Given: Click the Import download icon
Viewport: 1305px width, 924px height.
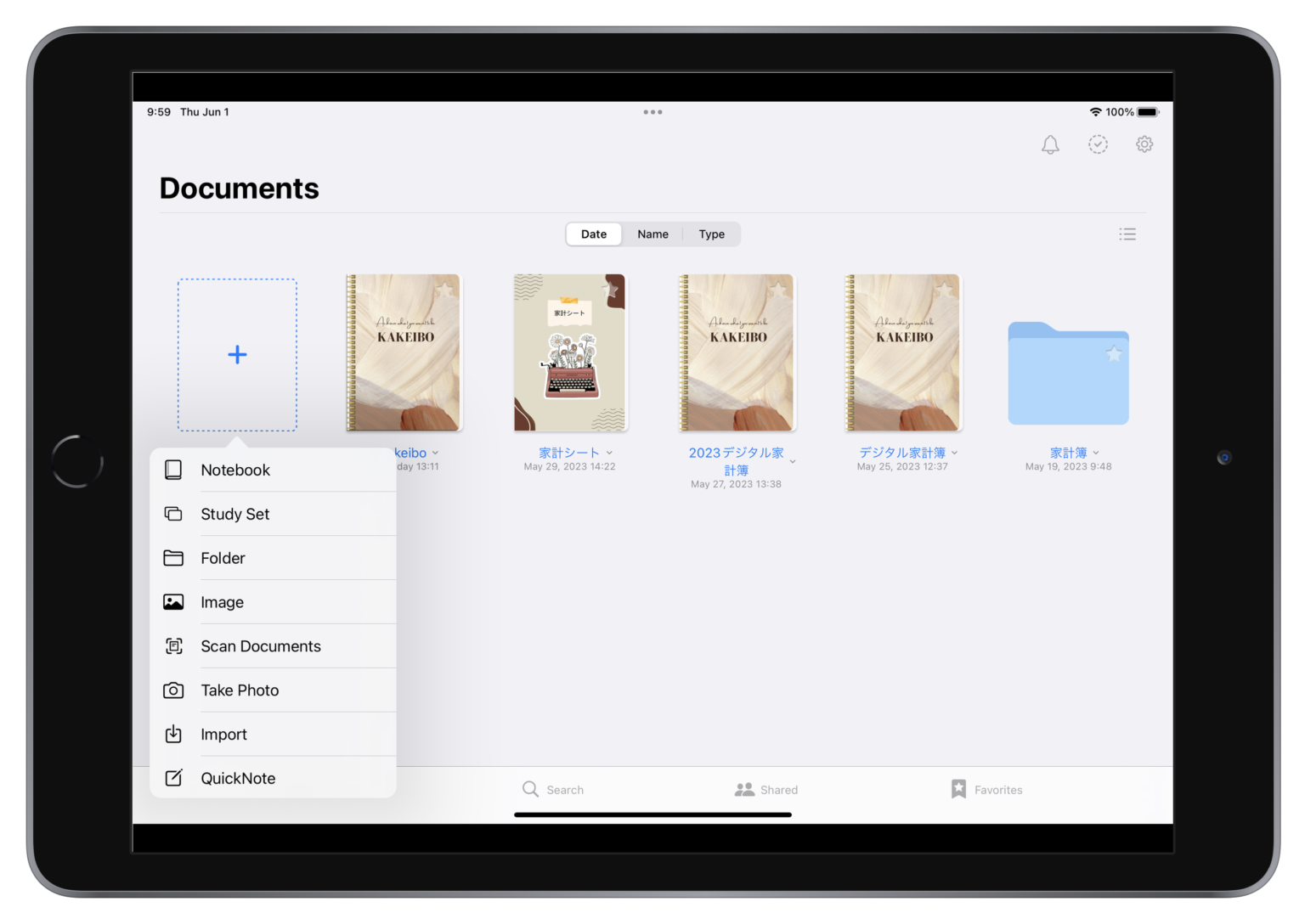Looking at the screenshot, I should click(174, 734).
